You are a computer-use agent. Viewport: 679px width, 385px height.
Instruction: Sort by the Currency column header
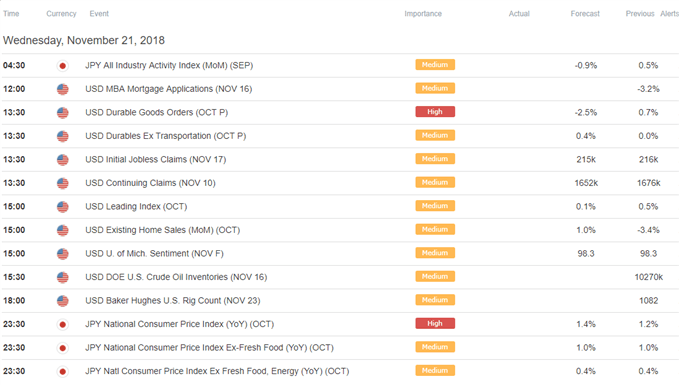point(61,14)
